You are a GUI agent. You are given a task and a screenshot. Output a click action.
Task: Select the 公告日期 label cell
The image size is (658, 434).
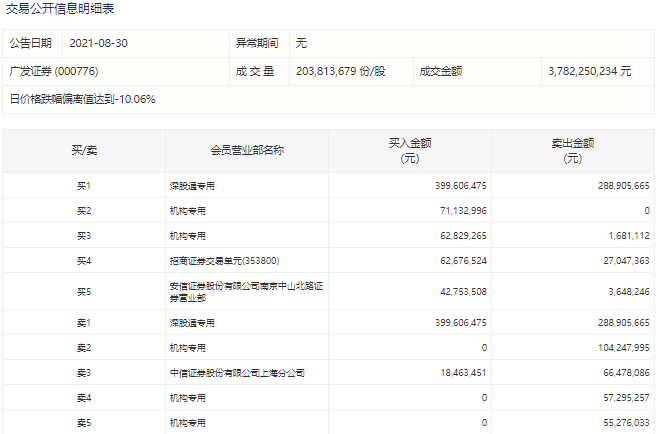pyautogui.click(x=31, y=43)
